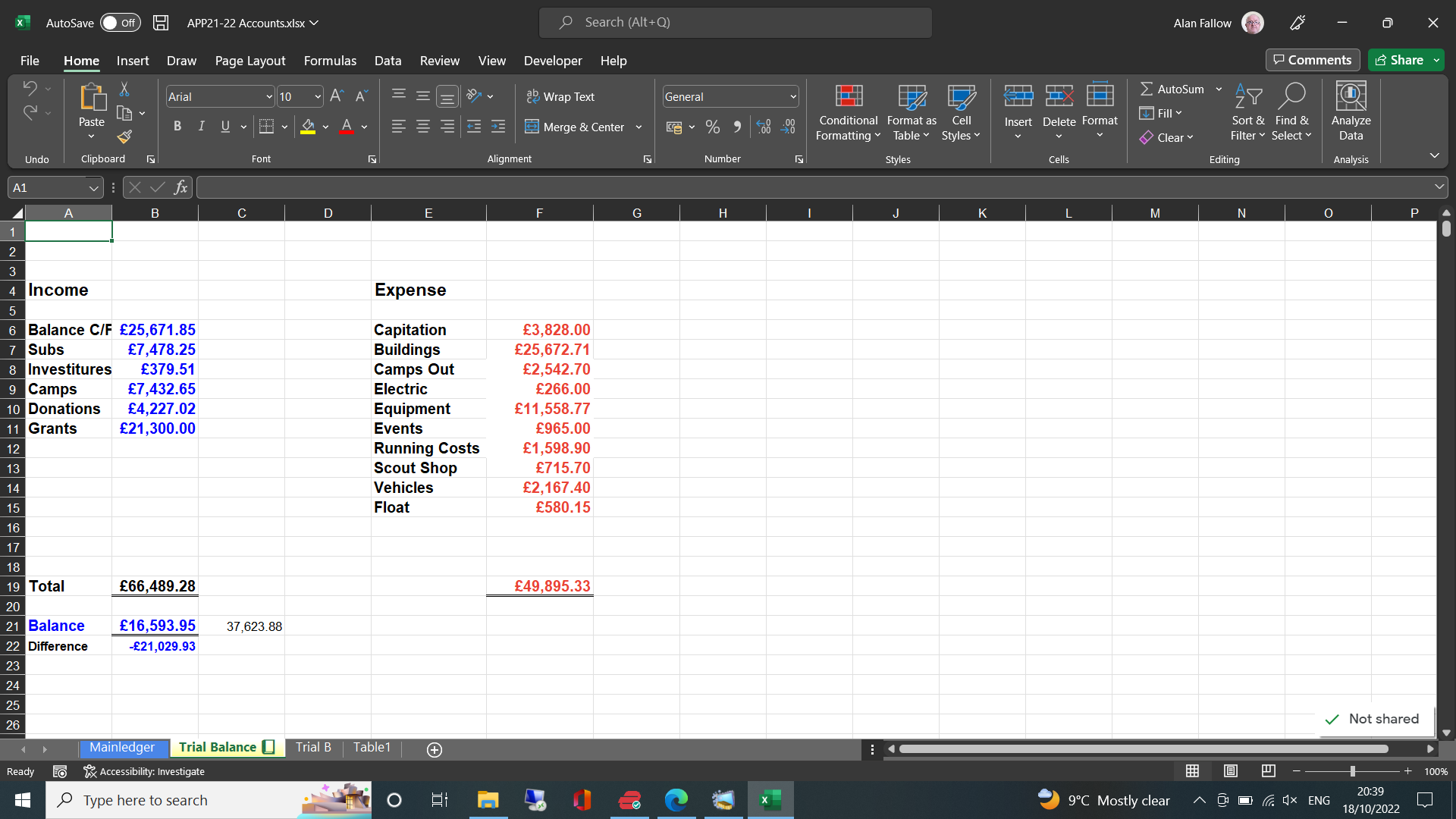Click the Borders icon
The width and height of the screenshot is (1456, 819).
click(x=266, y=127)
